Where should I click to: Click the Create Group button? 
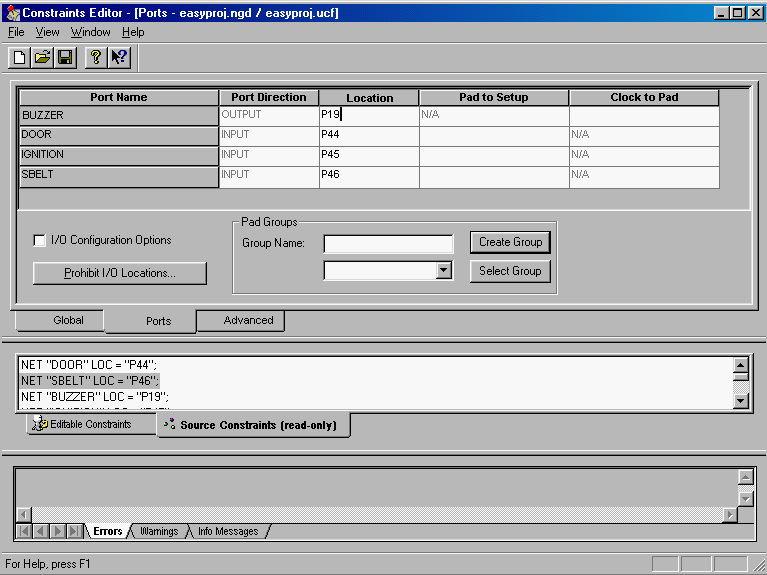[510, 242]
